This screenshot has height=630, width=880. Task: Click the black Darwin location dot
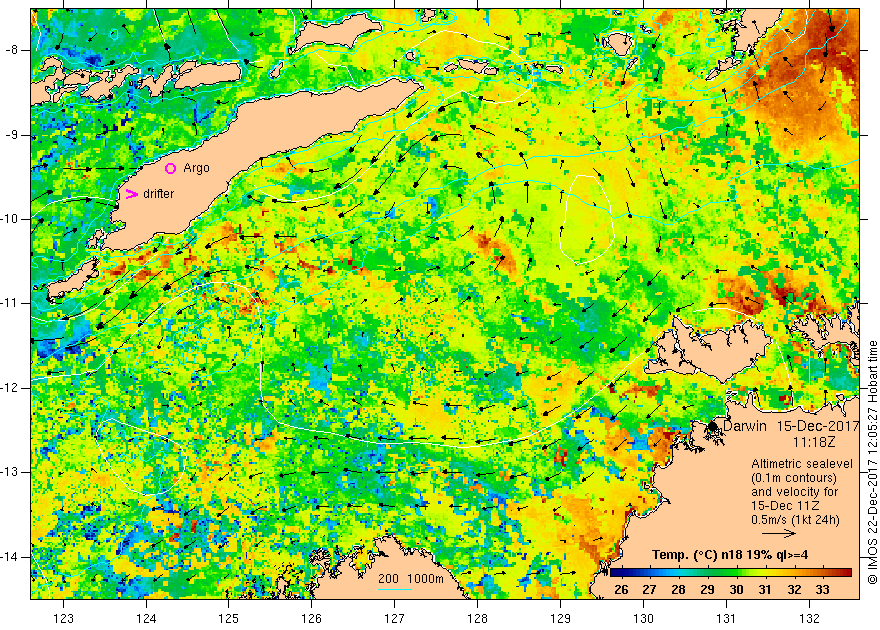(x=712, y=426)
